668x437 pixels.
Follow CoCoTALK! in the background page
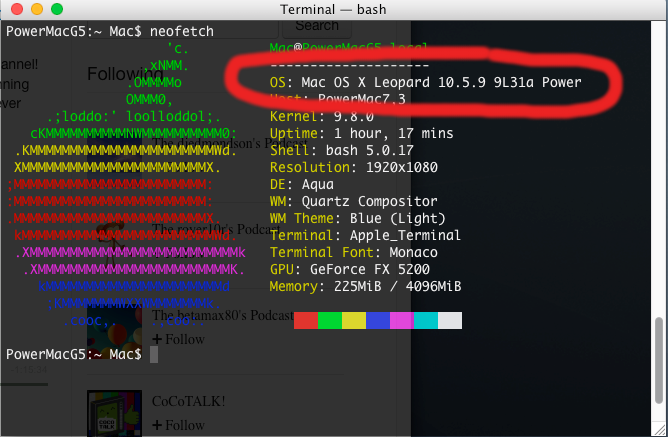(179, 425)
